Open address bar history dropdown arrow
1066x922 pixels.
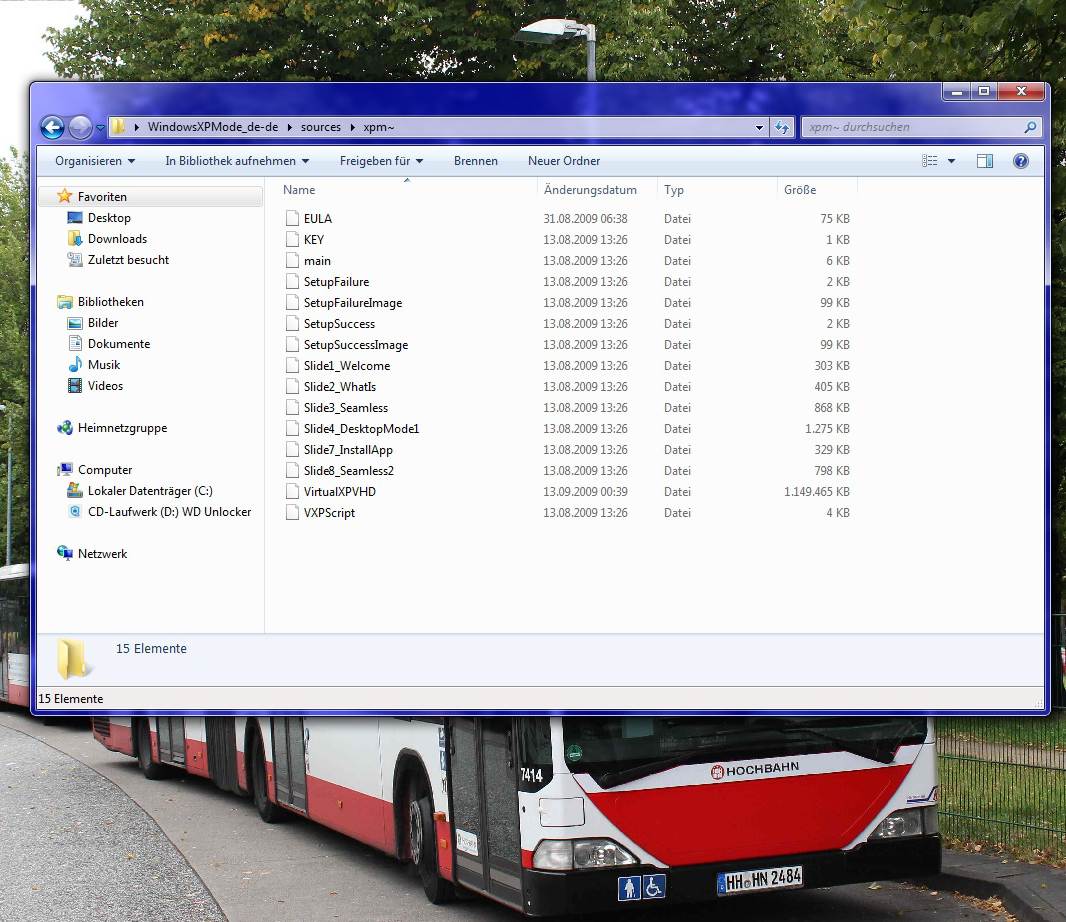click(759, 128)
